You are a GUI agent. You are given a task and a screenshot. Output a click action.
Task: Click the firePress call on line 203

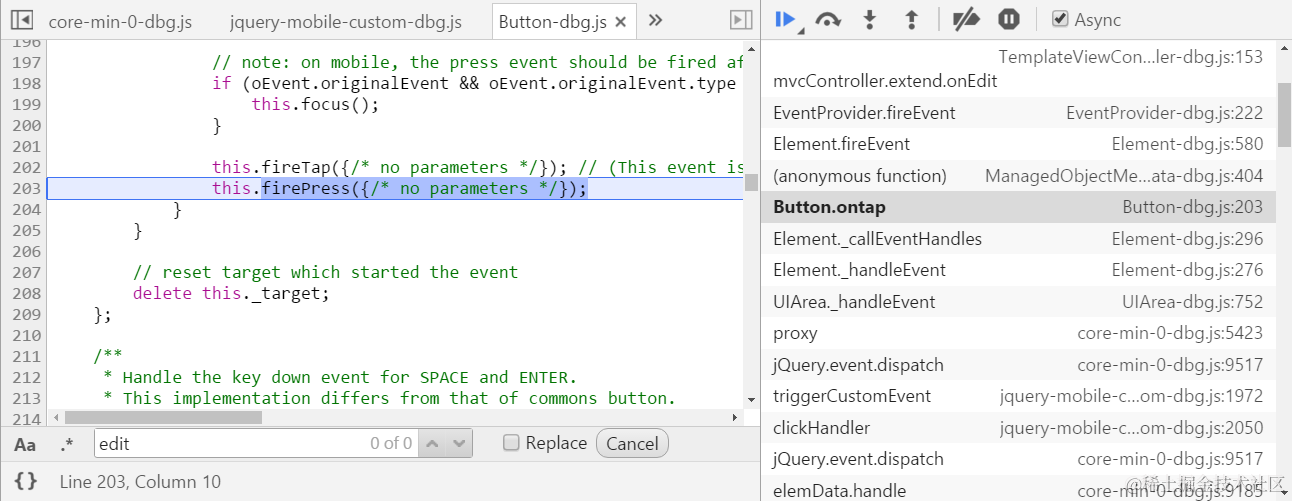coord(425,188)
